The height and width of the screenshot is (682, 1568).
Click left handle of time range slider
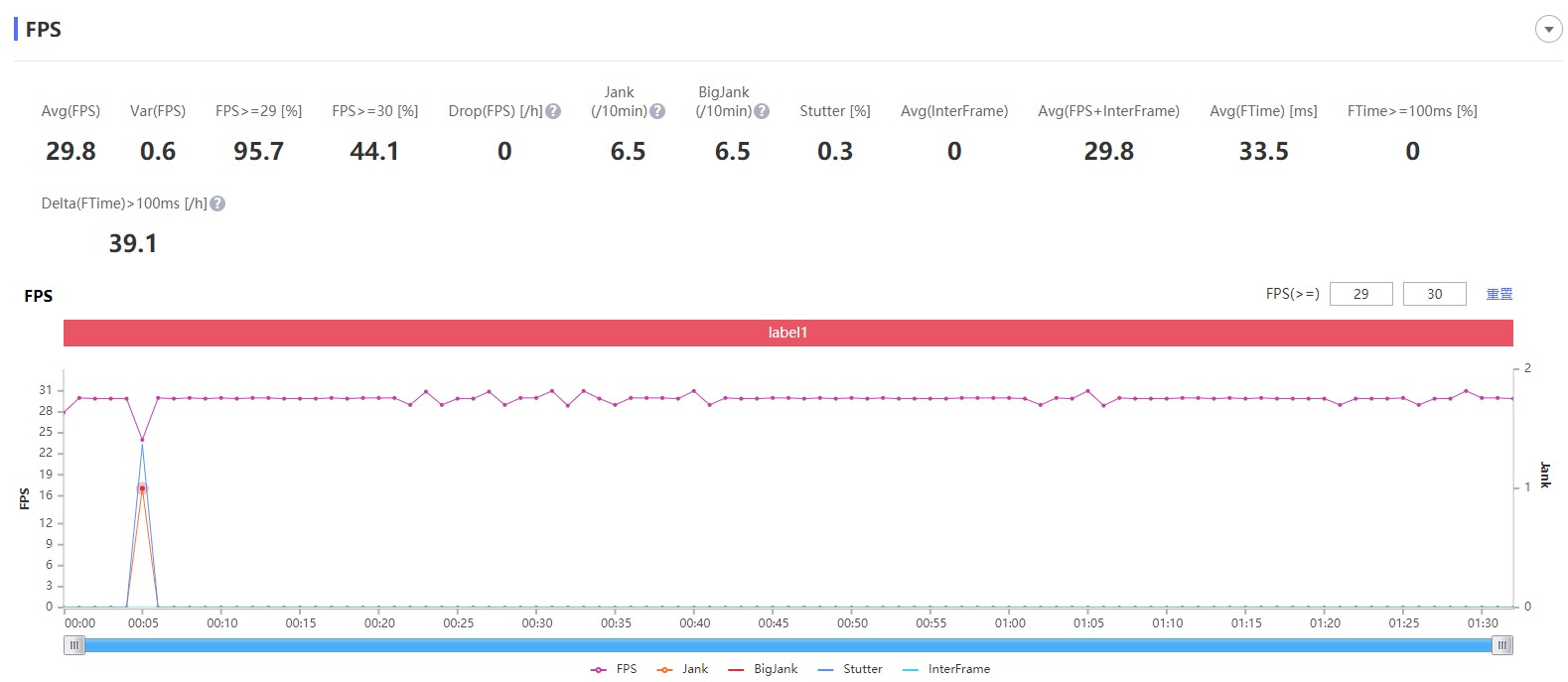[x=74, y=645]
